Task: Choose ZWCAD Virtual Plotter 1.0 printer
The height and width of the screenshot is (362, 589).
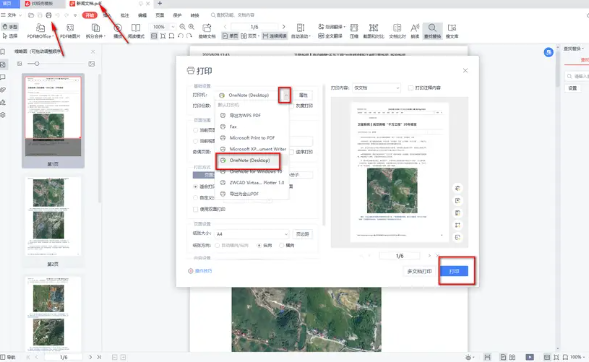Action: (x=252, y=183)
